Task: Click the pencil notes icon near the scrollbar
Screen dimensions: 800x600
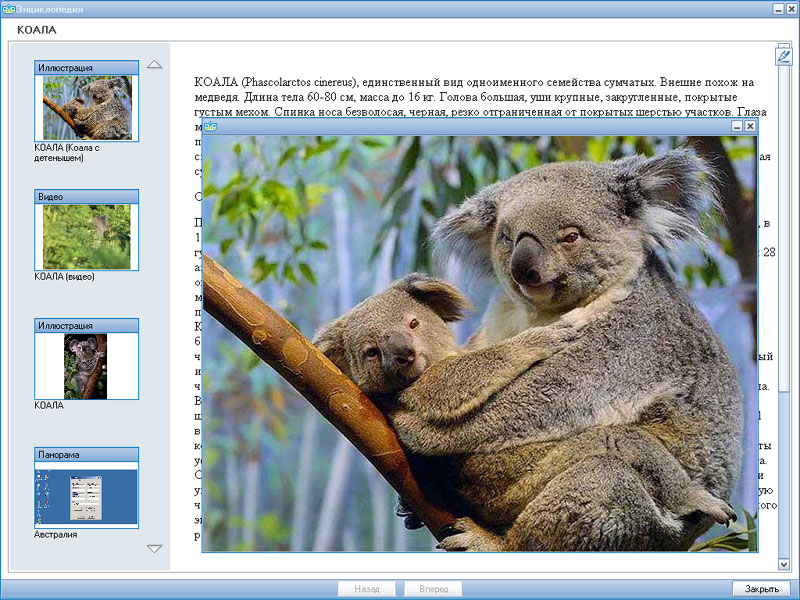Action: point(784,55)
